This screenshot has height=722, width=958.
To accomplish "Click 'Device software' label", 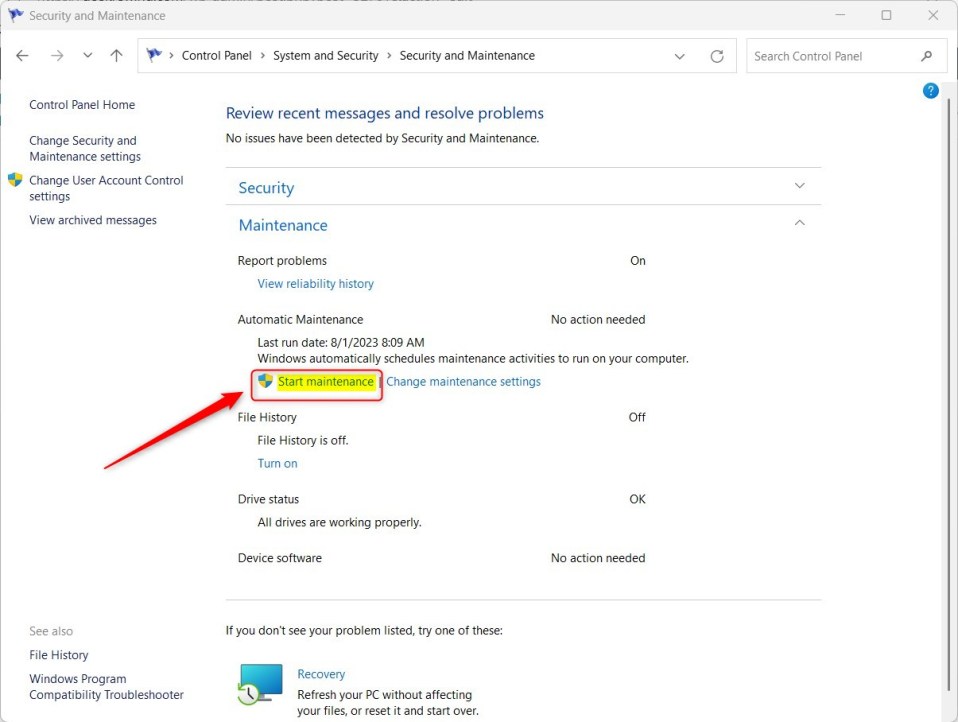I will (280, 558).
